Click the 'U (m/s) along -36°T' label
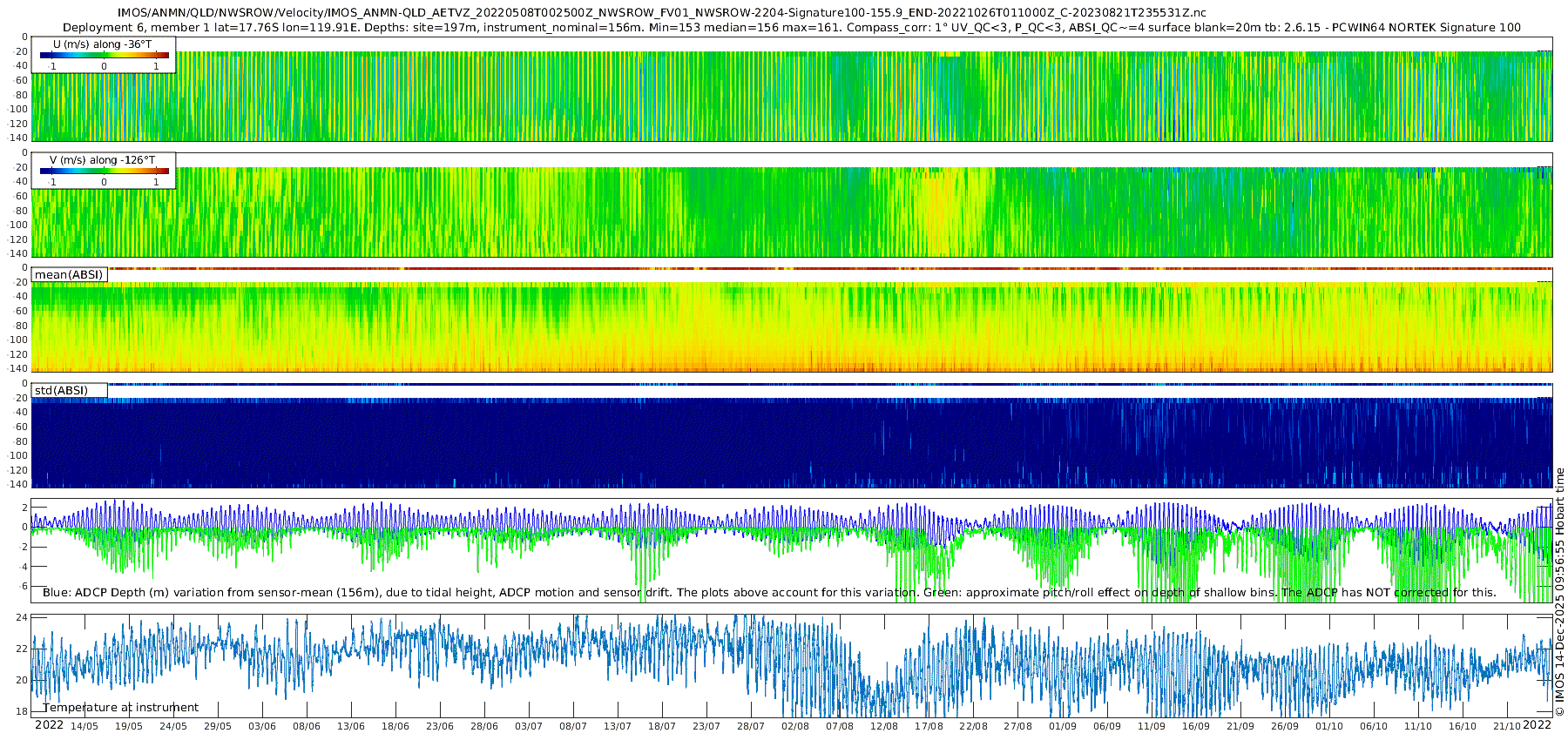 coord(102,44)
